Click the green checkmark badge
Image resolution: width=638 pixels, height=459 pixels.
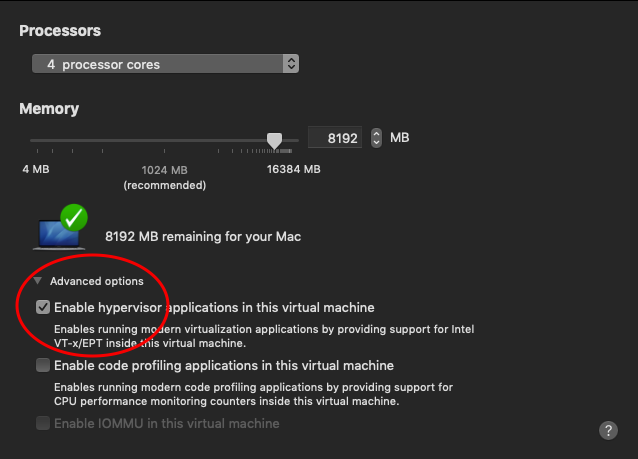pos(73,216)
